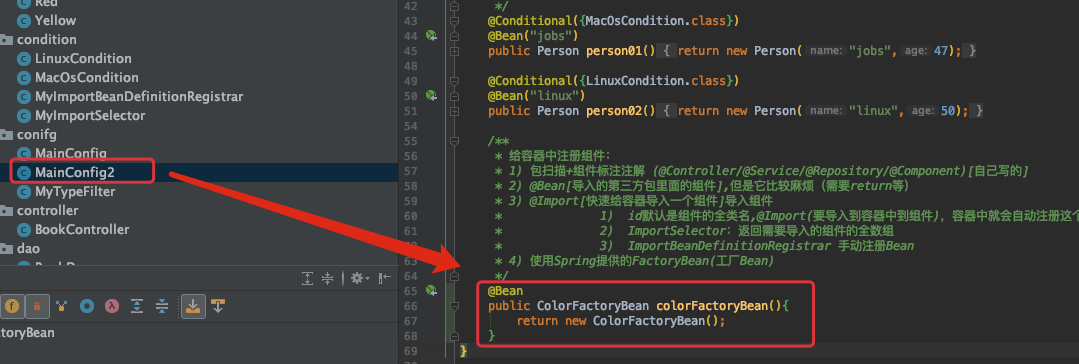Screen dimensions: 1079x364
Task: Hide the Project tool window panel
Action: tap(385, 278)
